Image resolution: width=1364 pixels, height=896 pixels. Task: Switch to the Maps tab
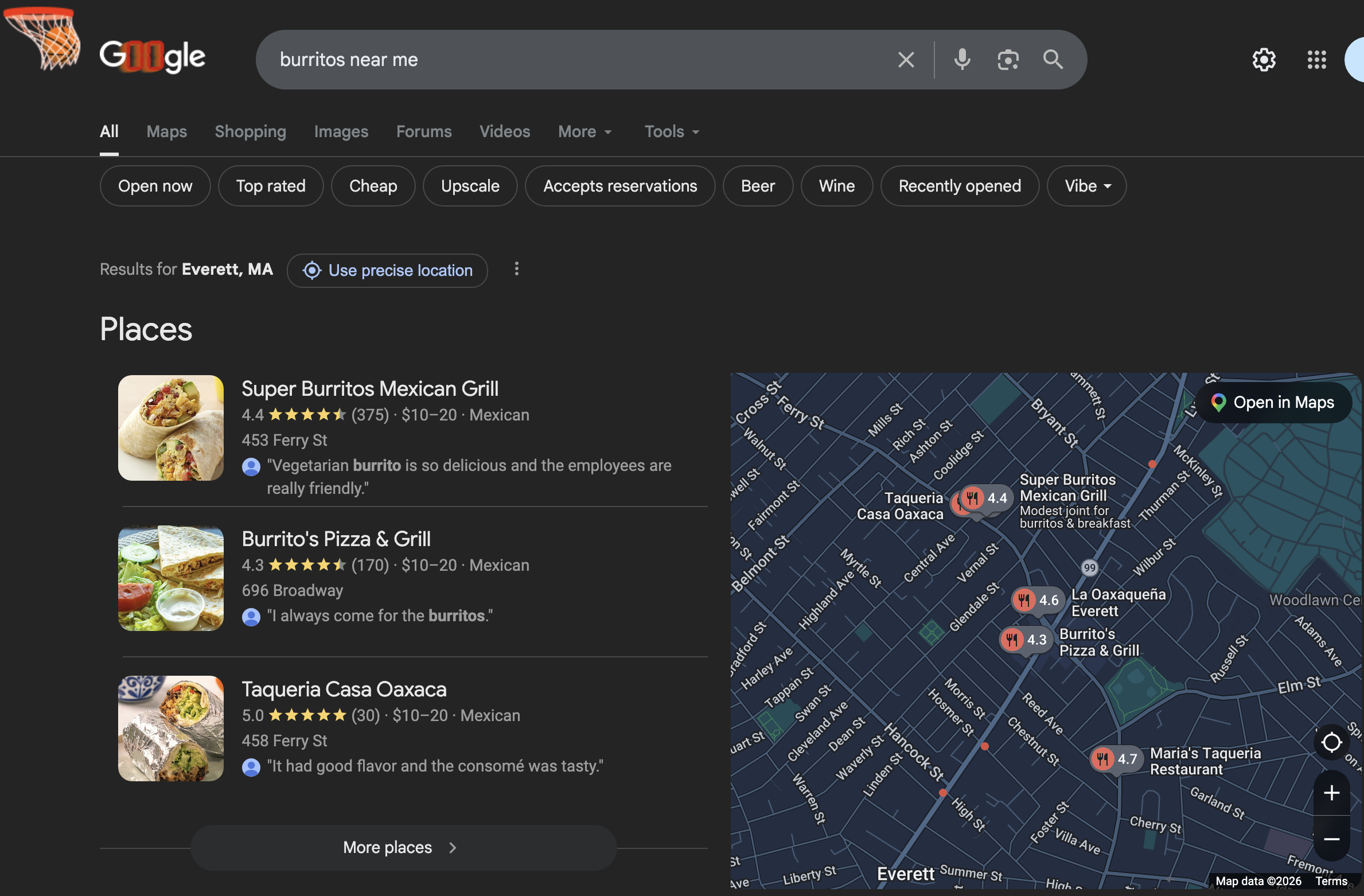[166, 131]
